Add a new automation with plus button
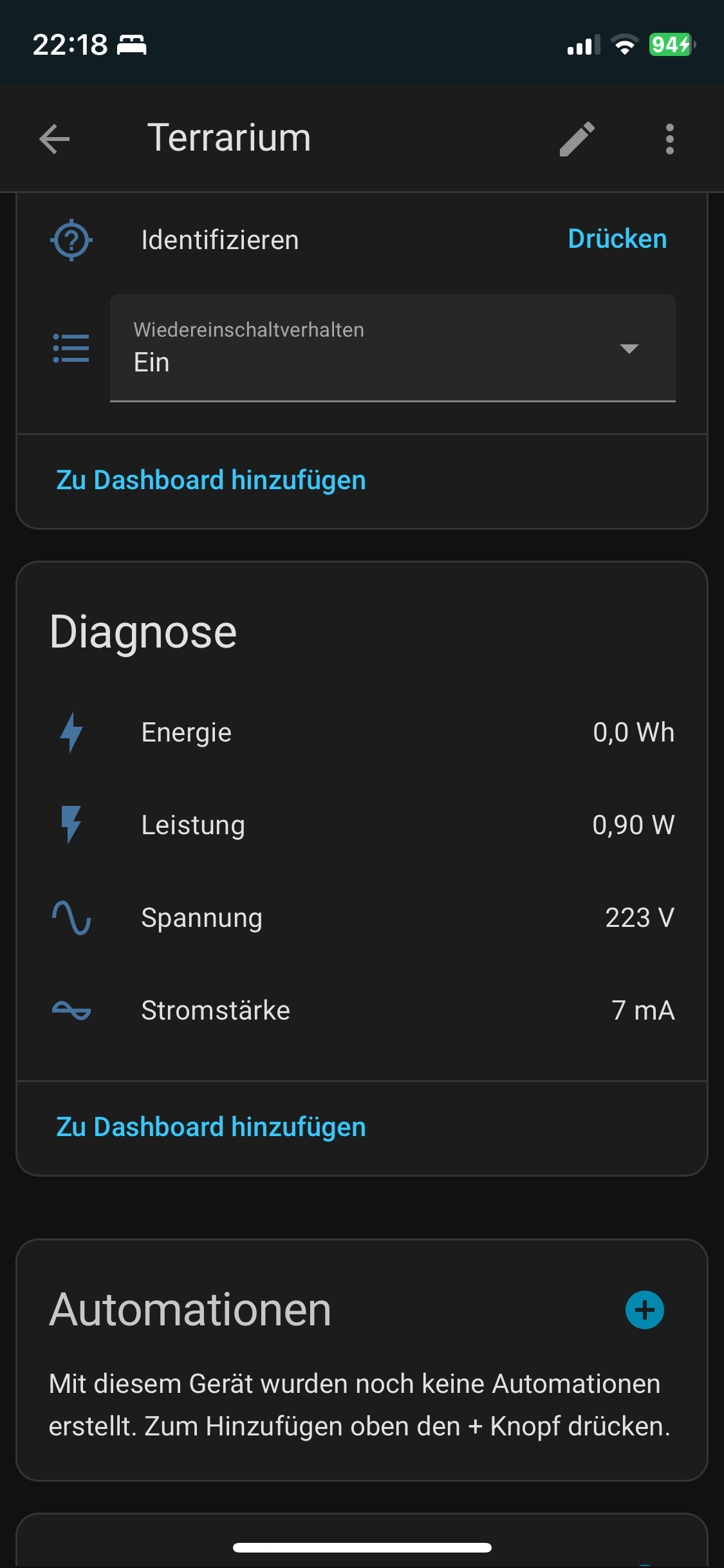 644,1310
